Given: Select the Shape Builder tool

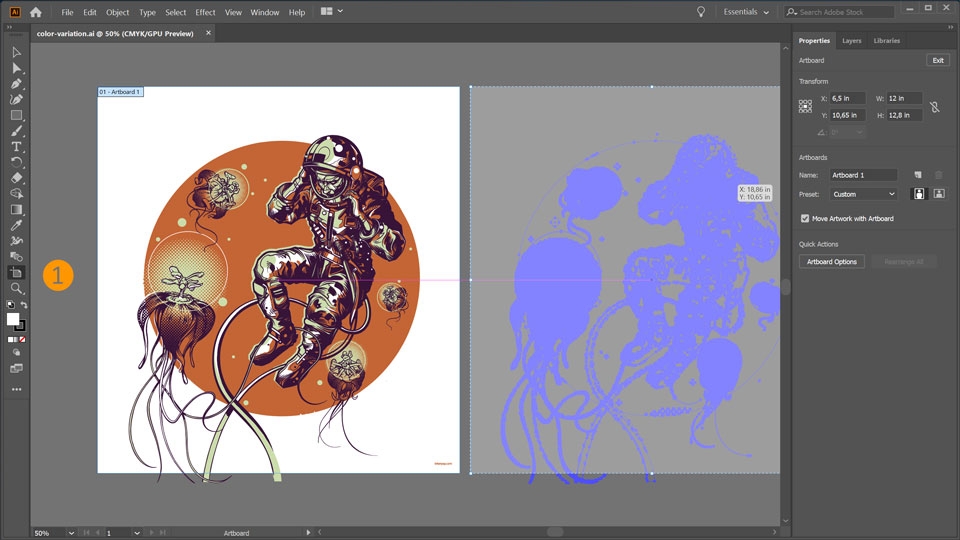Looking at the screenshot, I should [17, 193].
